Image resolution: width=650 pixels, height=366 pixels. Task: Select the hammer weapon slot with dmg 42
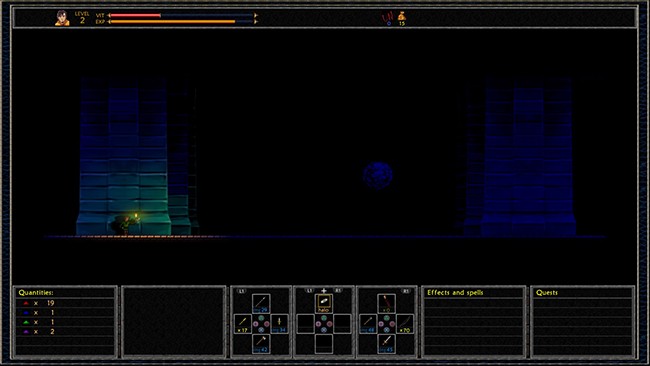pyautogui.click(x=261, y=344)
